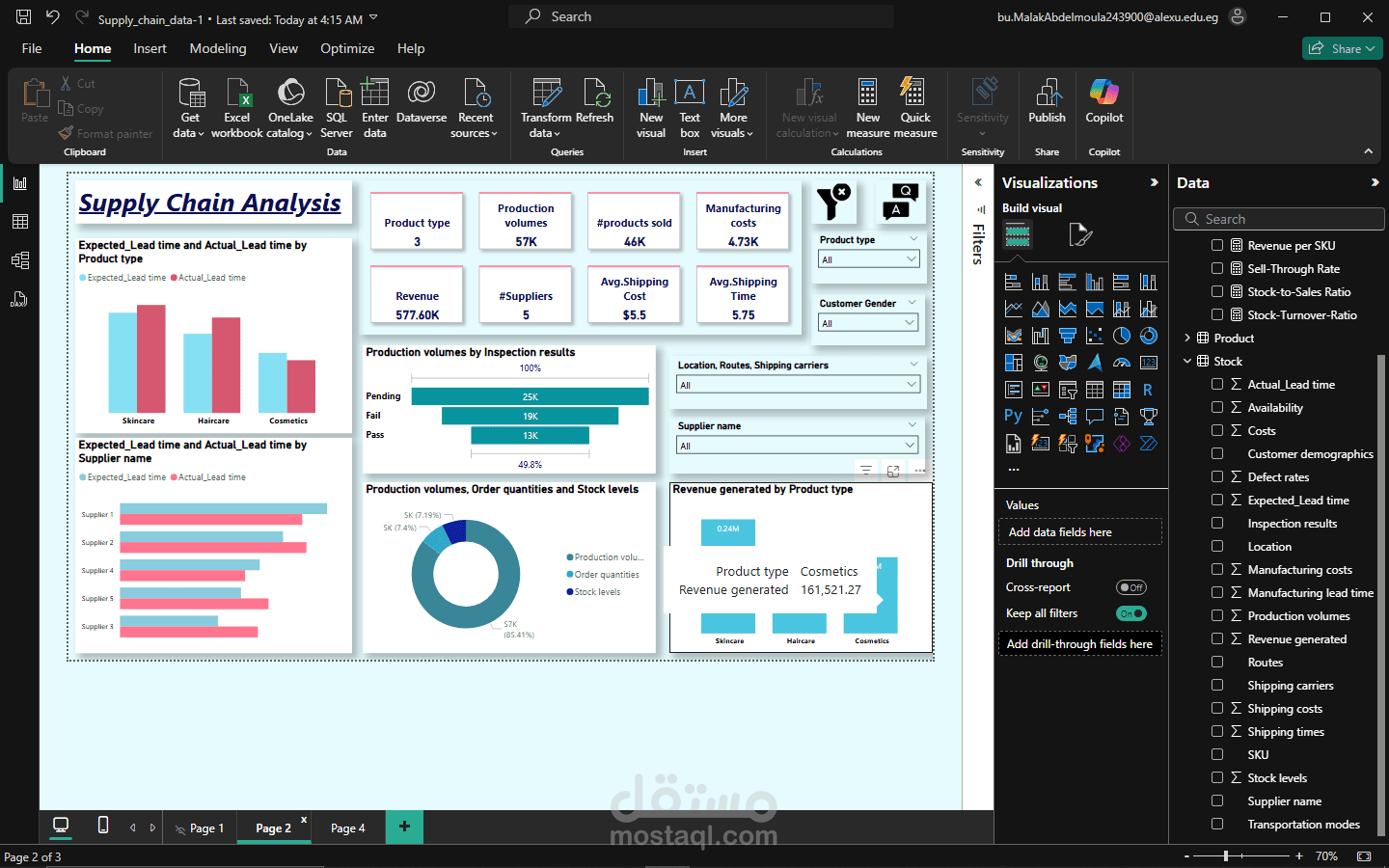Screen dimensions: 1389x868
Task: Click Add drill-through fields here box
Action: click(x=1079, y=644)
